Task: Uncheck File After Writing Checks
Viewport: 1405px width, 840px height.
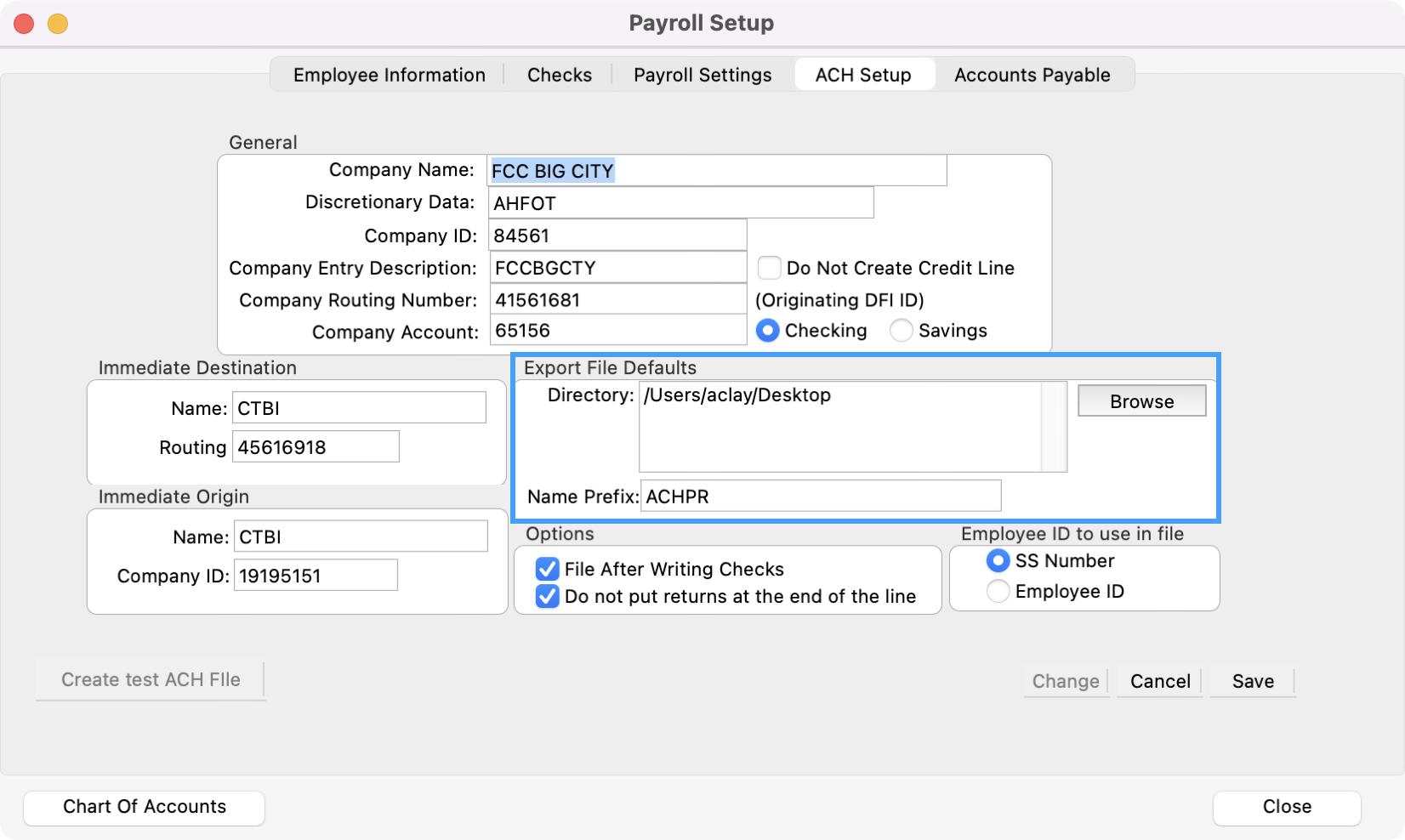Action: pyautogui.click(x=548, y=569)
